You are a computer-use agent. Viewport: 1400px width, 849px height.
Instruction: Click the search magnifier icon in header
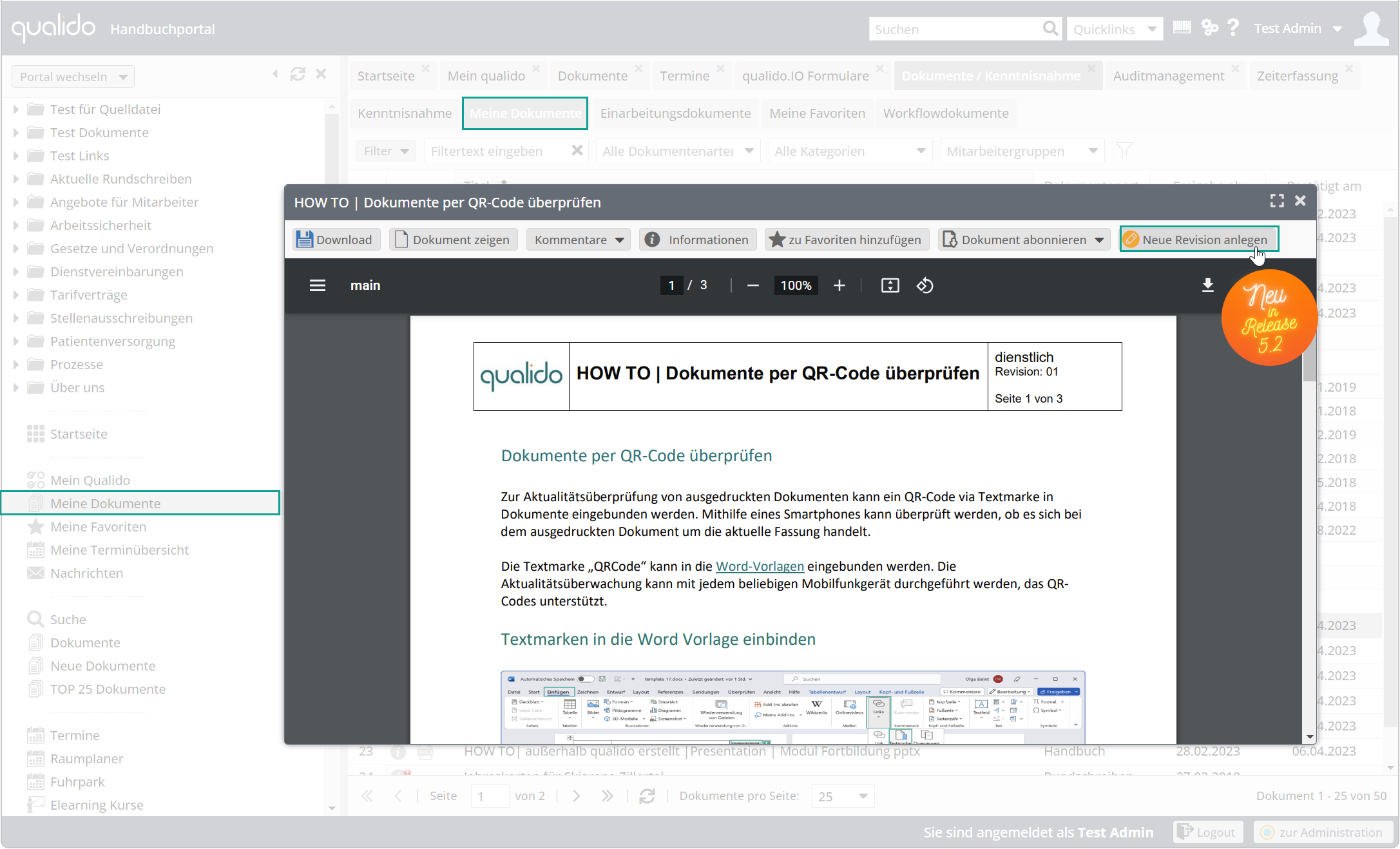pyautogui.click(x=1050, y=28)
